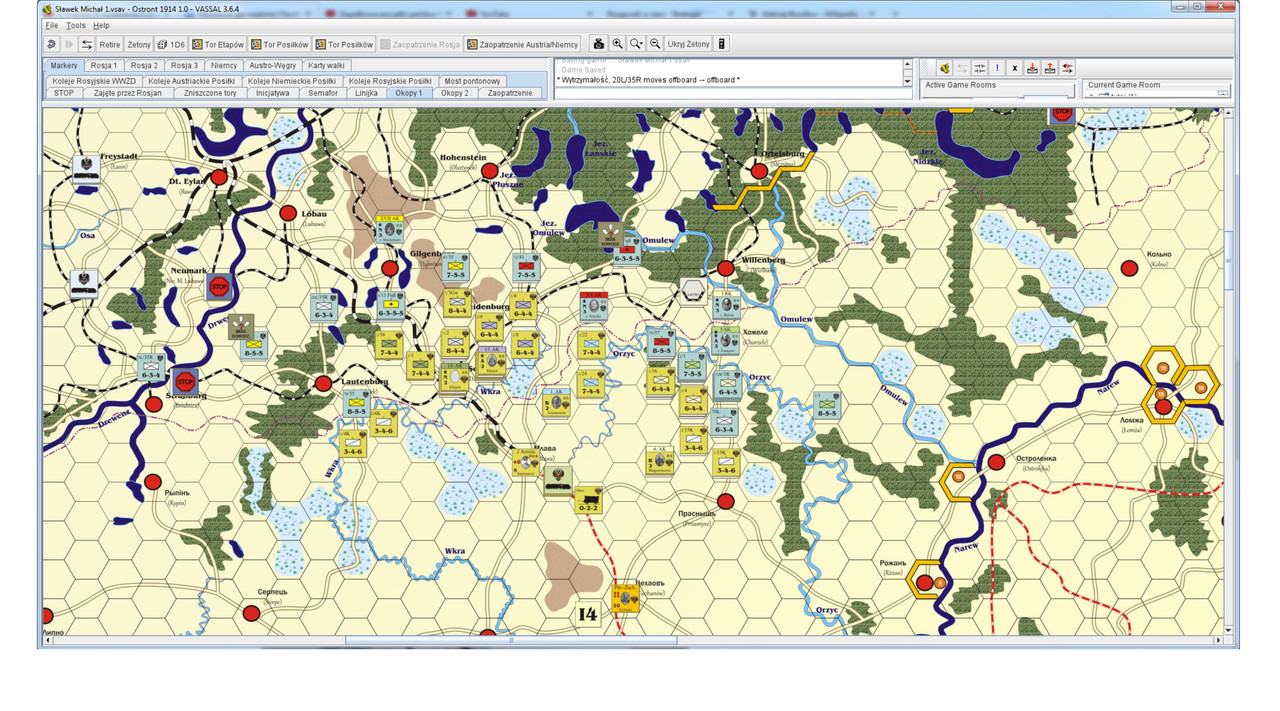Roll the 1D6 dice button
This screenshot has width=1280, height=711.
[x=171, y=44]
